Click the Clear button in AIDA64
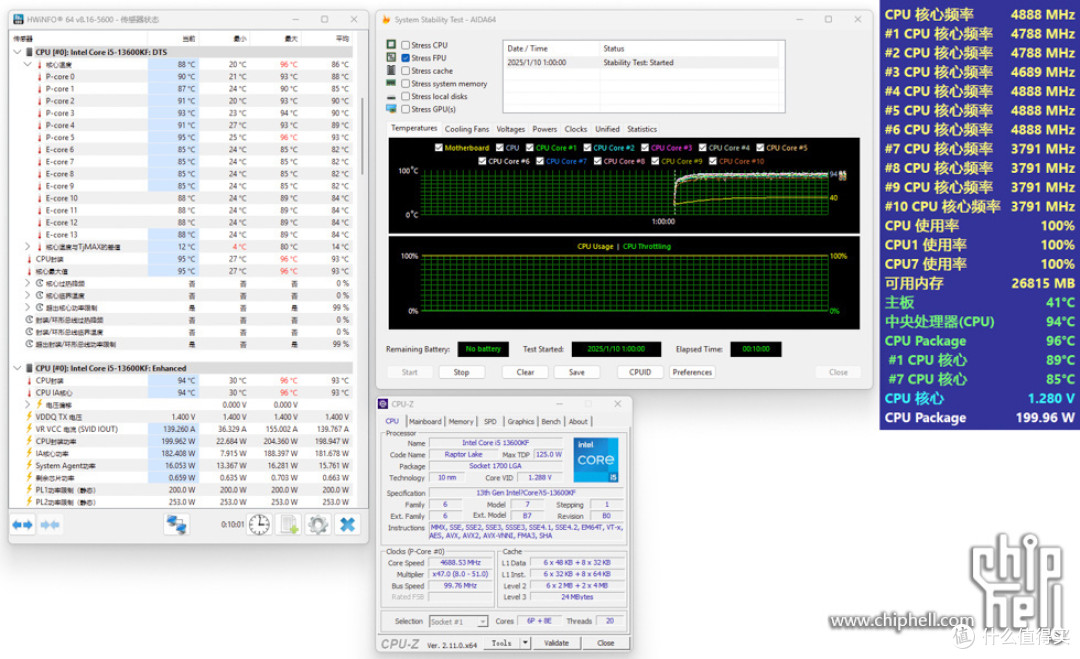 [526, 372]
